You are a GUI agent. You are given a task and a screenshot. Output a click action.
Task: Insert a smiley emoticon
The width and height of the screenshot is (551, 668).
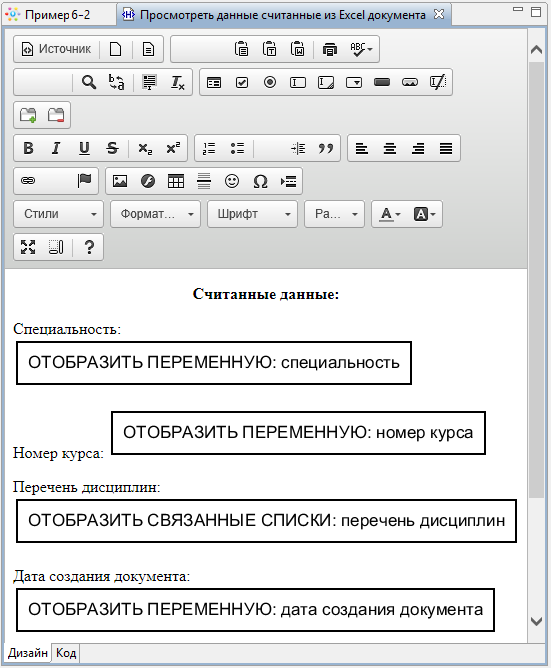[x=232, y=181]
